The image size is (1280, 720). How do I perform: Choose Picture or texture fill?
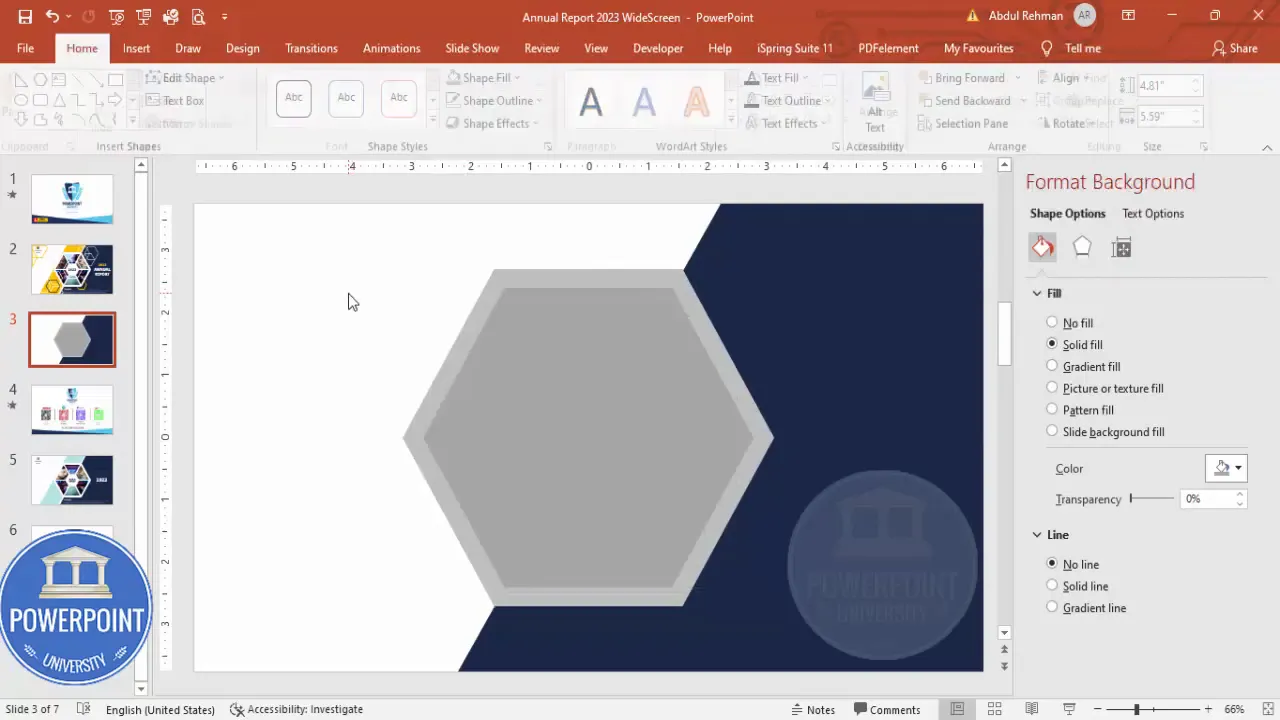coord(1105,388)
